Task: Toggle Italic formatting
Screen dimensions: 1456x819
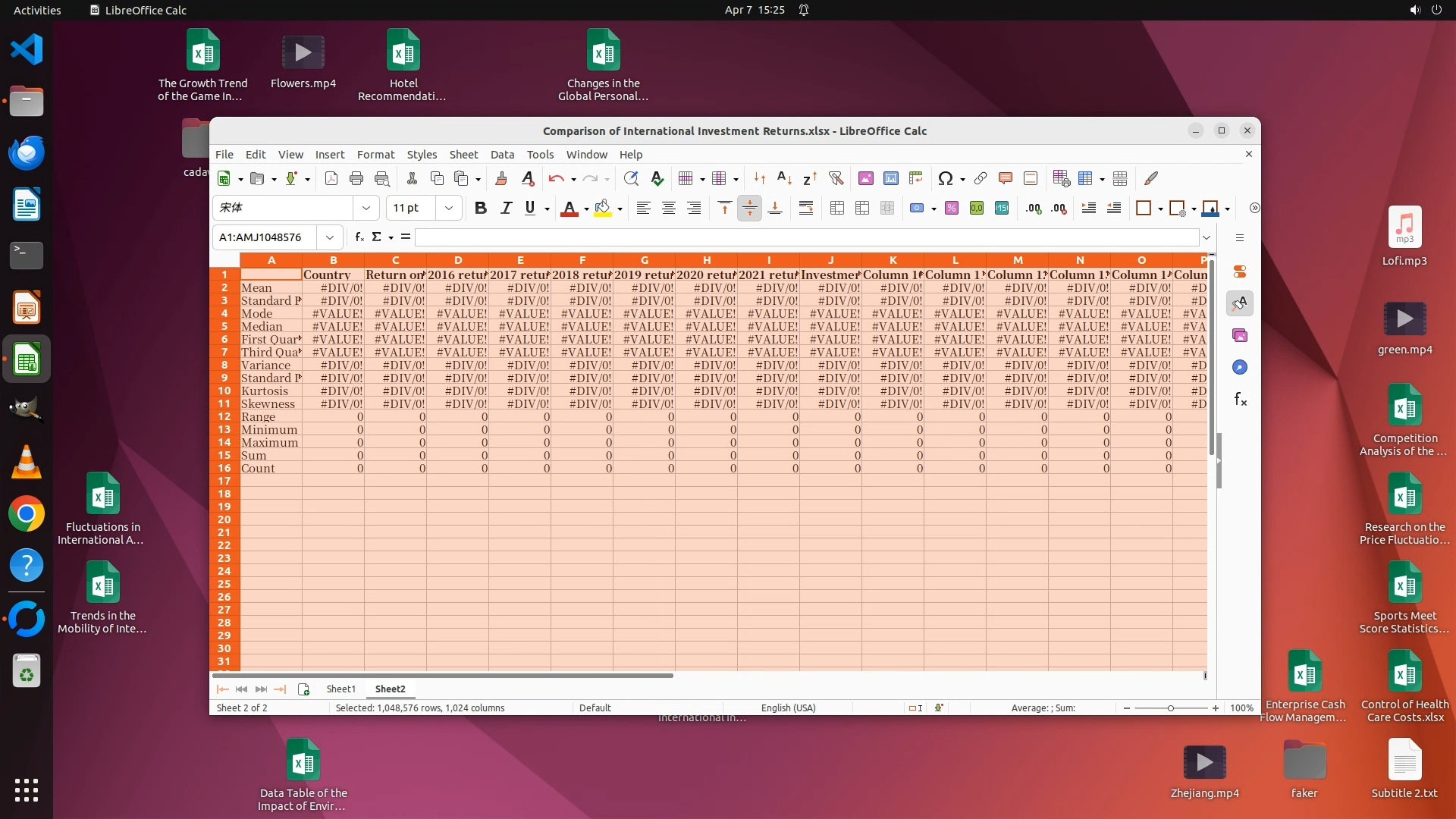Action: tap(506, 209)
